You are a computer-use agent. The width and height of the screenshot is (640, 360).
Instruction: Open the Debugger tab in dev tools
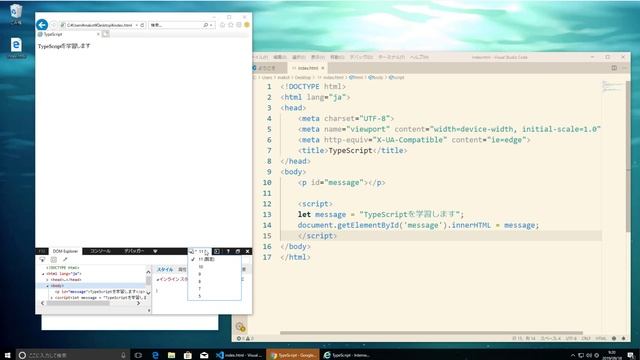[x=134, y=251]
